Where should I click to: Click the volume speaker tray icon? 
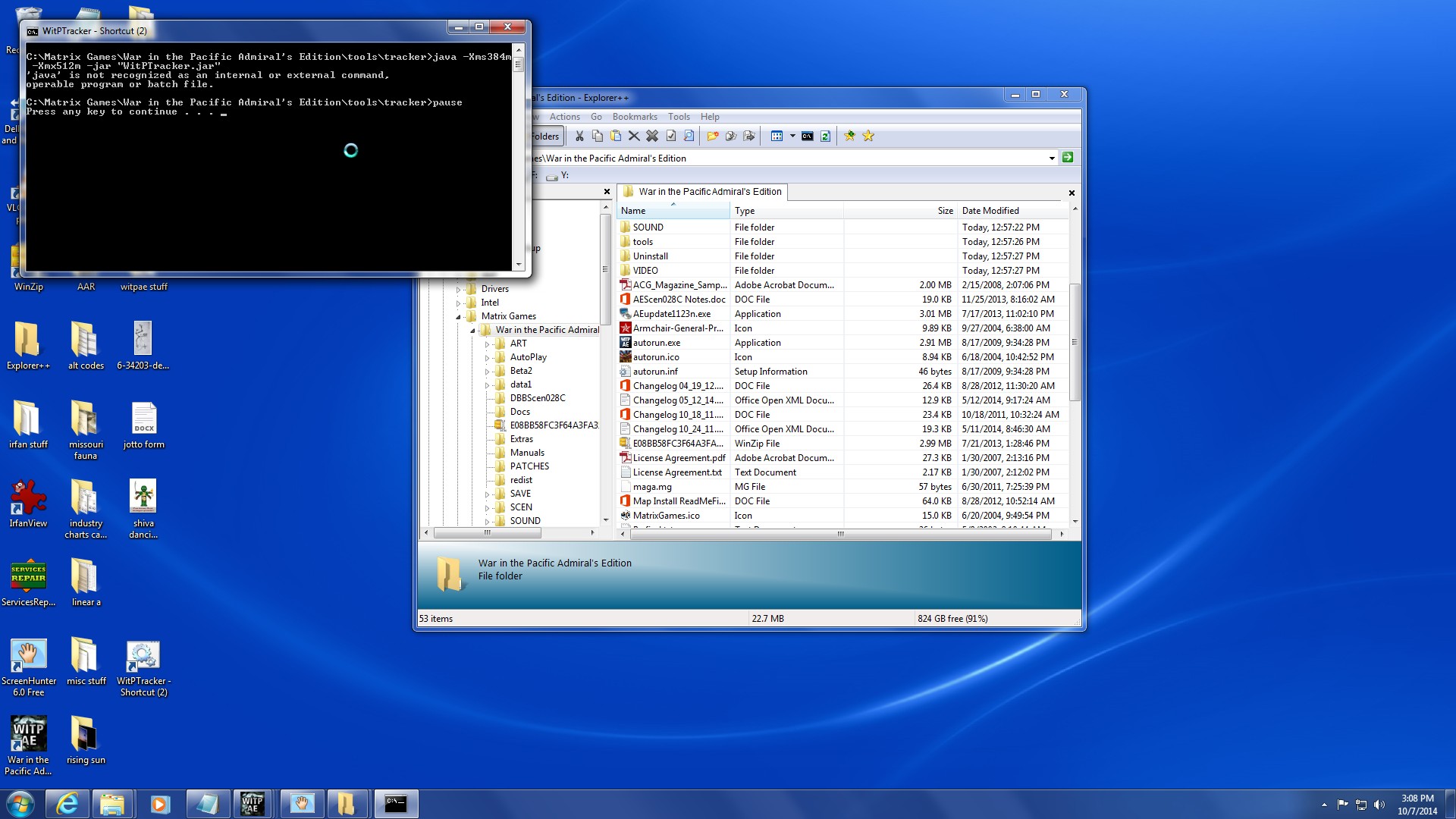[x=1379, y=805]
